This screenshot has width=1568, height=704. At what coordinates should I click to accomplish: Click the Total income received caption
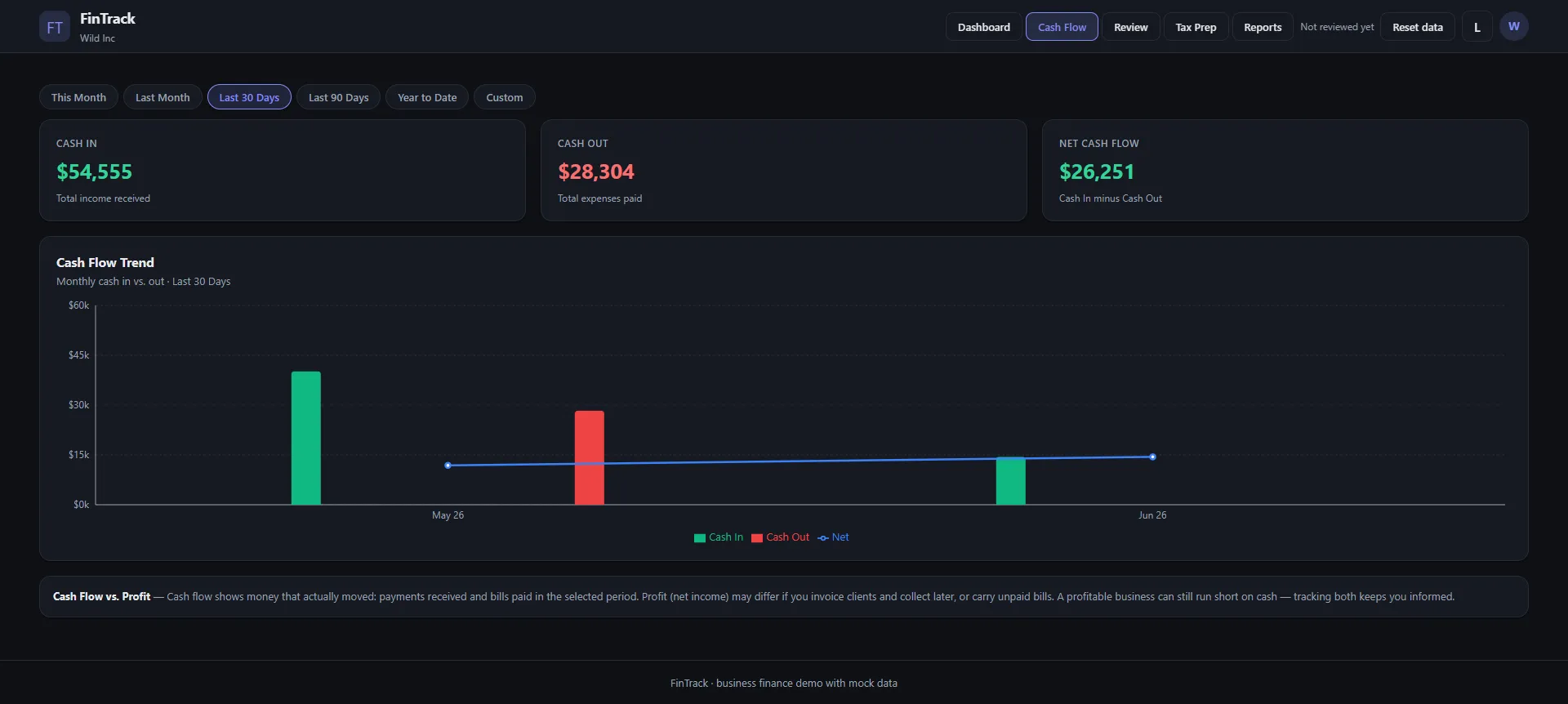tap(103, 198)
